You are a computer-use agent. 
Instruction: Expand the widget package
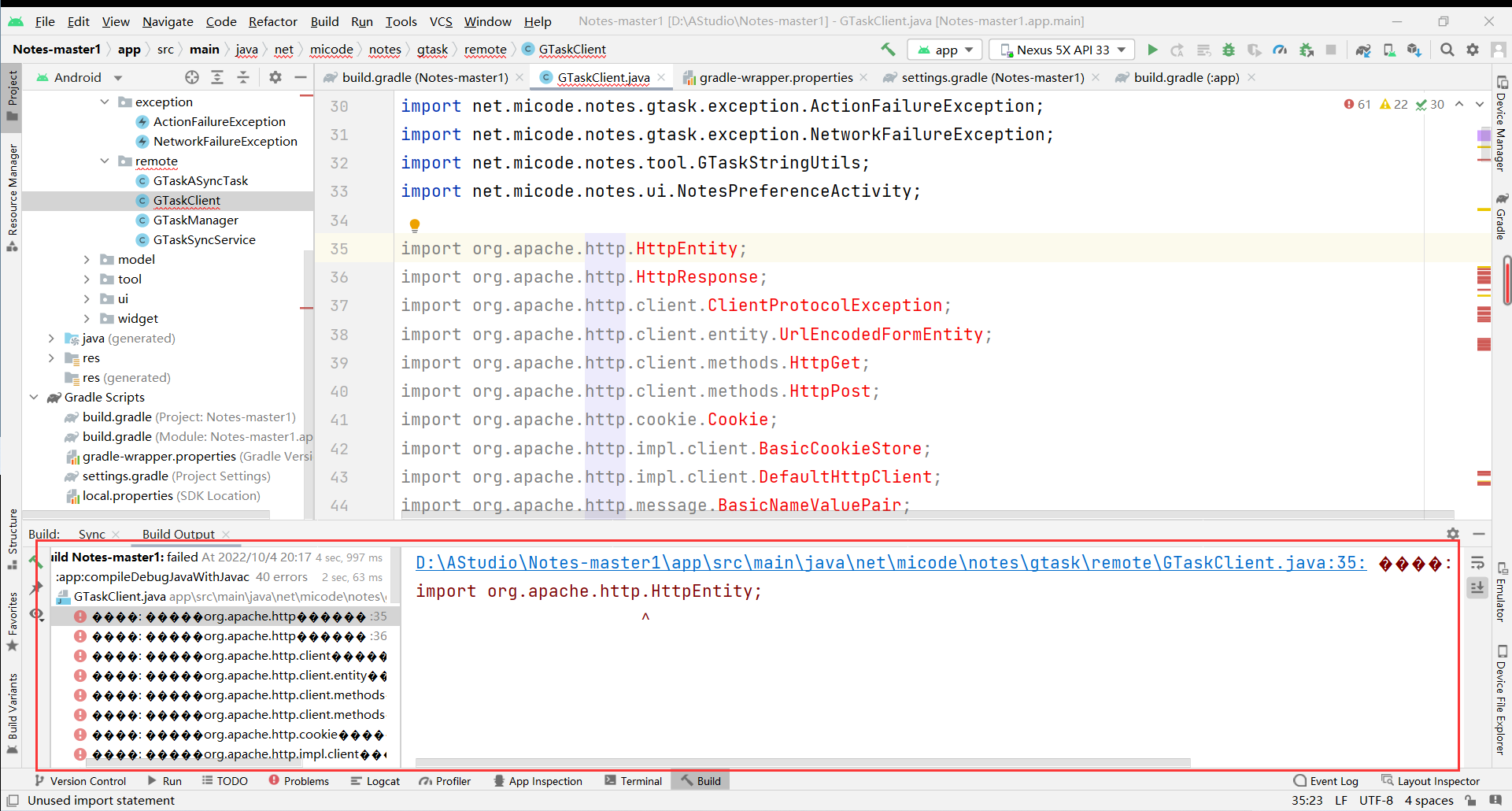click(x=87, y=318)
